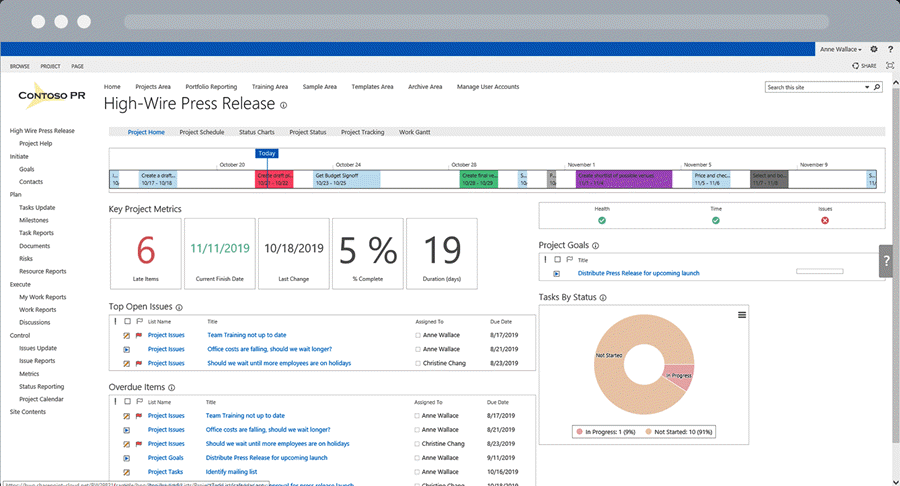Screen dimensions: 900x486
Task: Expand the search scope dropdown arrow
Action: 866,88
